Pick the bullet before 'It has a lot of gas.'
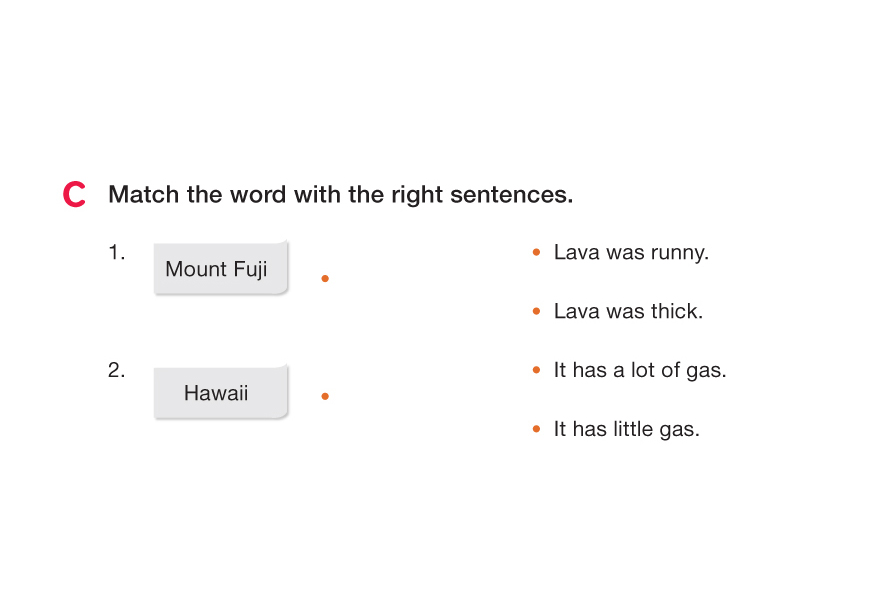The height and width of the screenshot is (612, 873). point(537,371)
